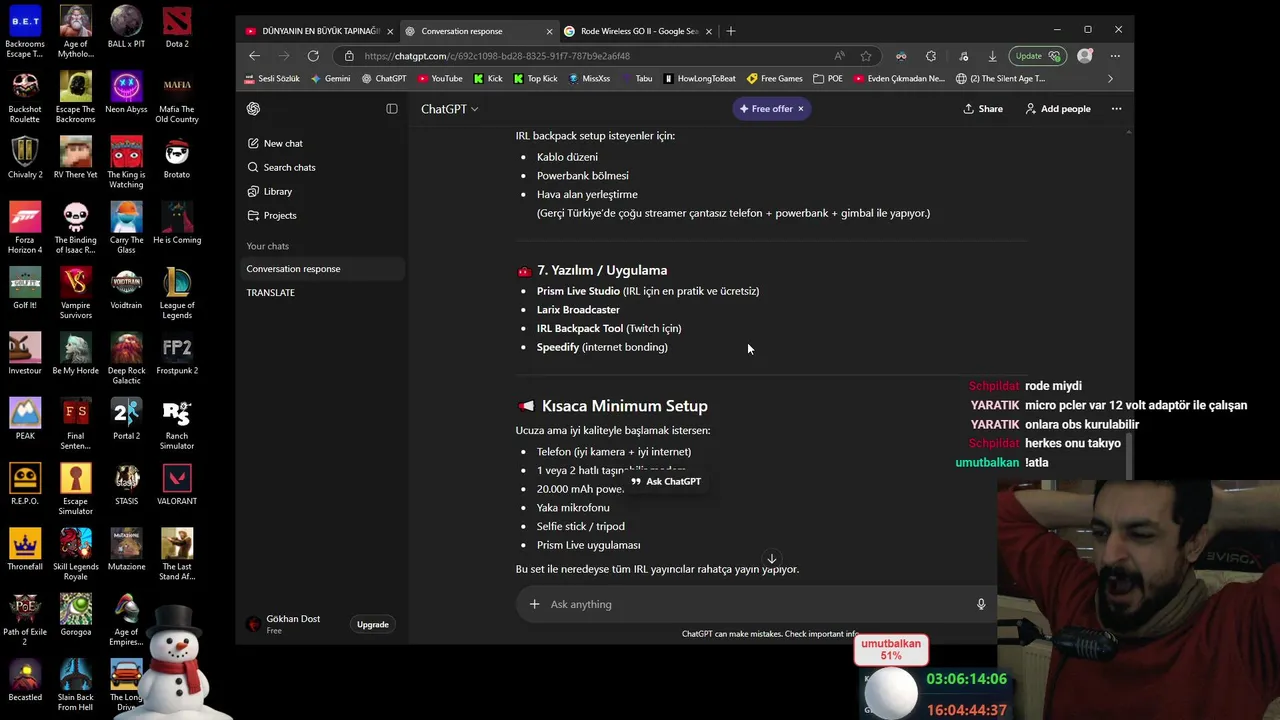Click the voice microphone icon in prompt
Viewport: 1280px width, 720px height.
pos(981,604)
